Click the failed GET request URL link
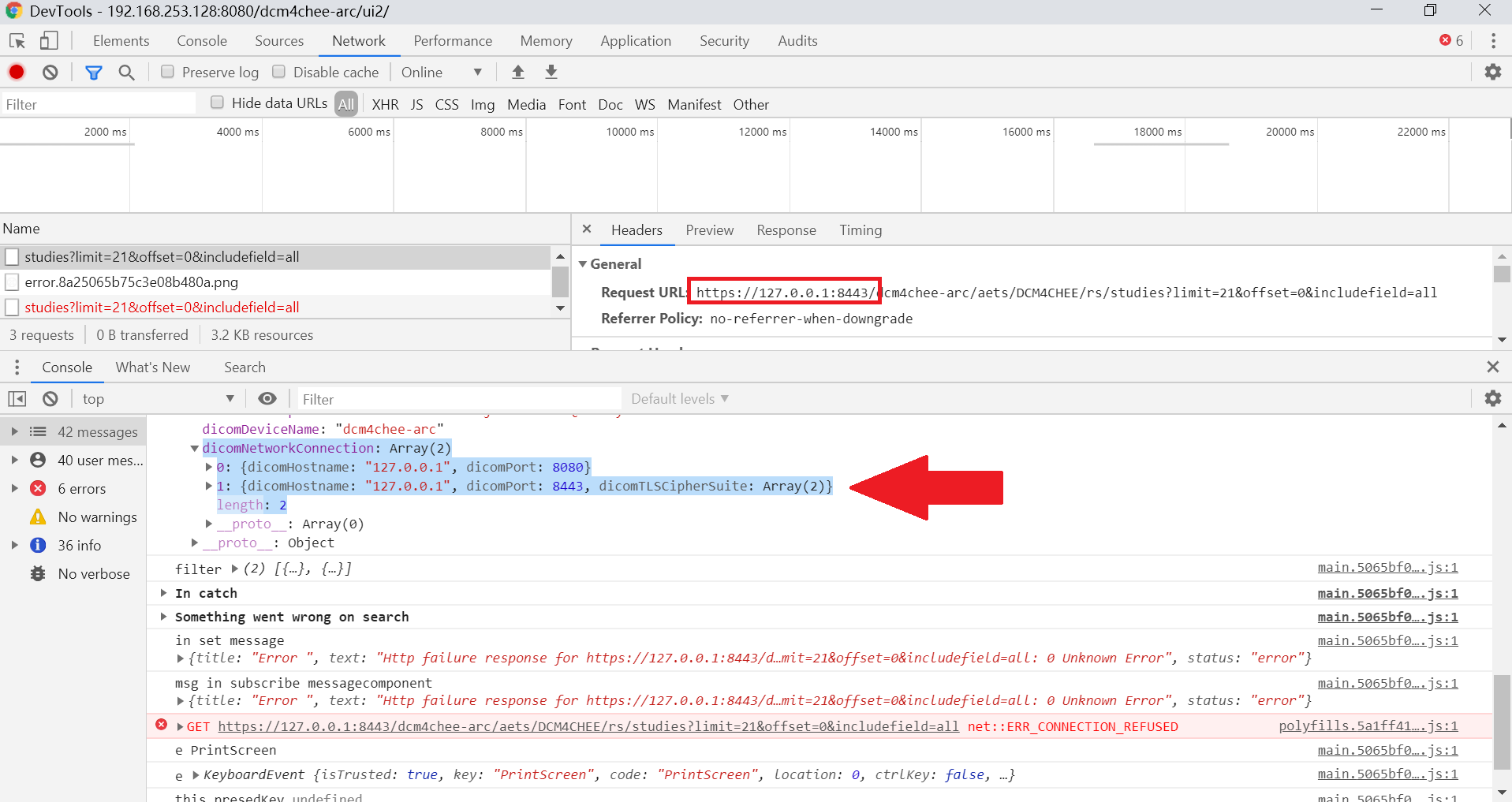This screenshot has height=802, width=1512. tap(588, 726)
